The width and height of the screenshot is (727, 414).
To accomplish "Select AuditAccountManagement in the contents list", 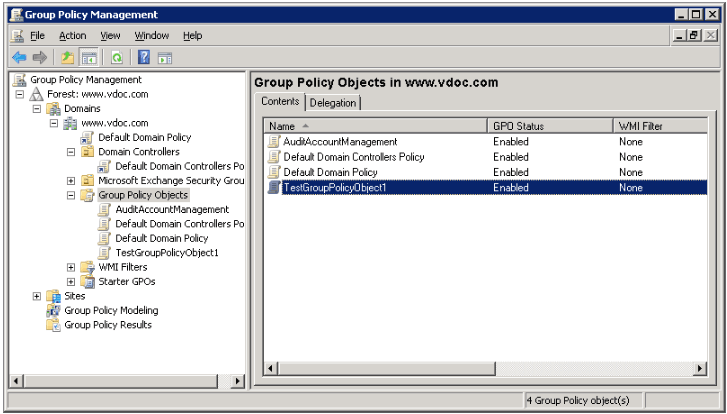I will pos(340,141).
